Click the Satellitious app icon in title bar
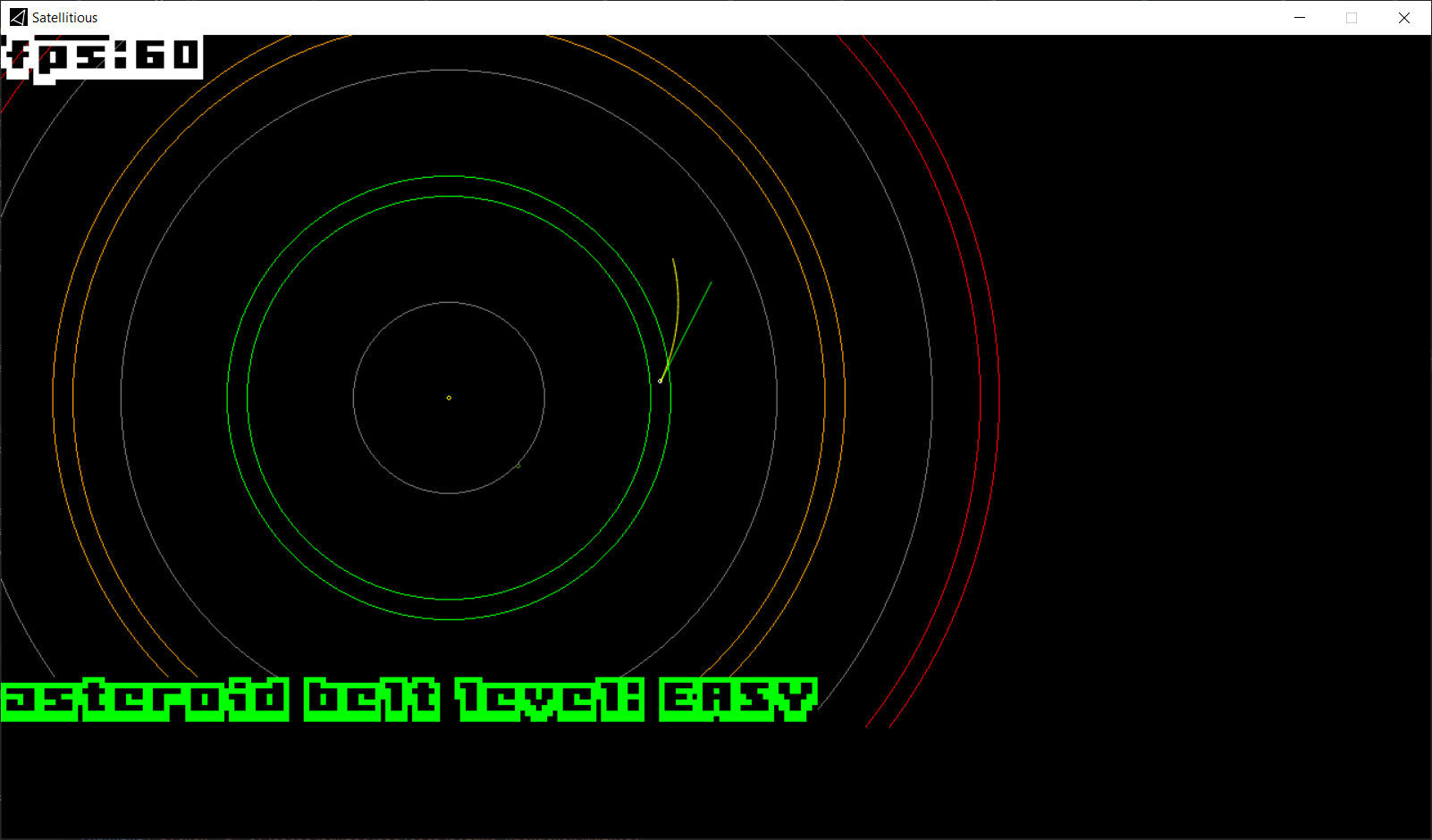 18,17
